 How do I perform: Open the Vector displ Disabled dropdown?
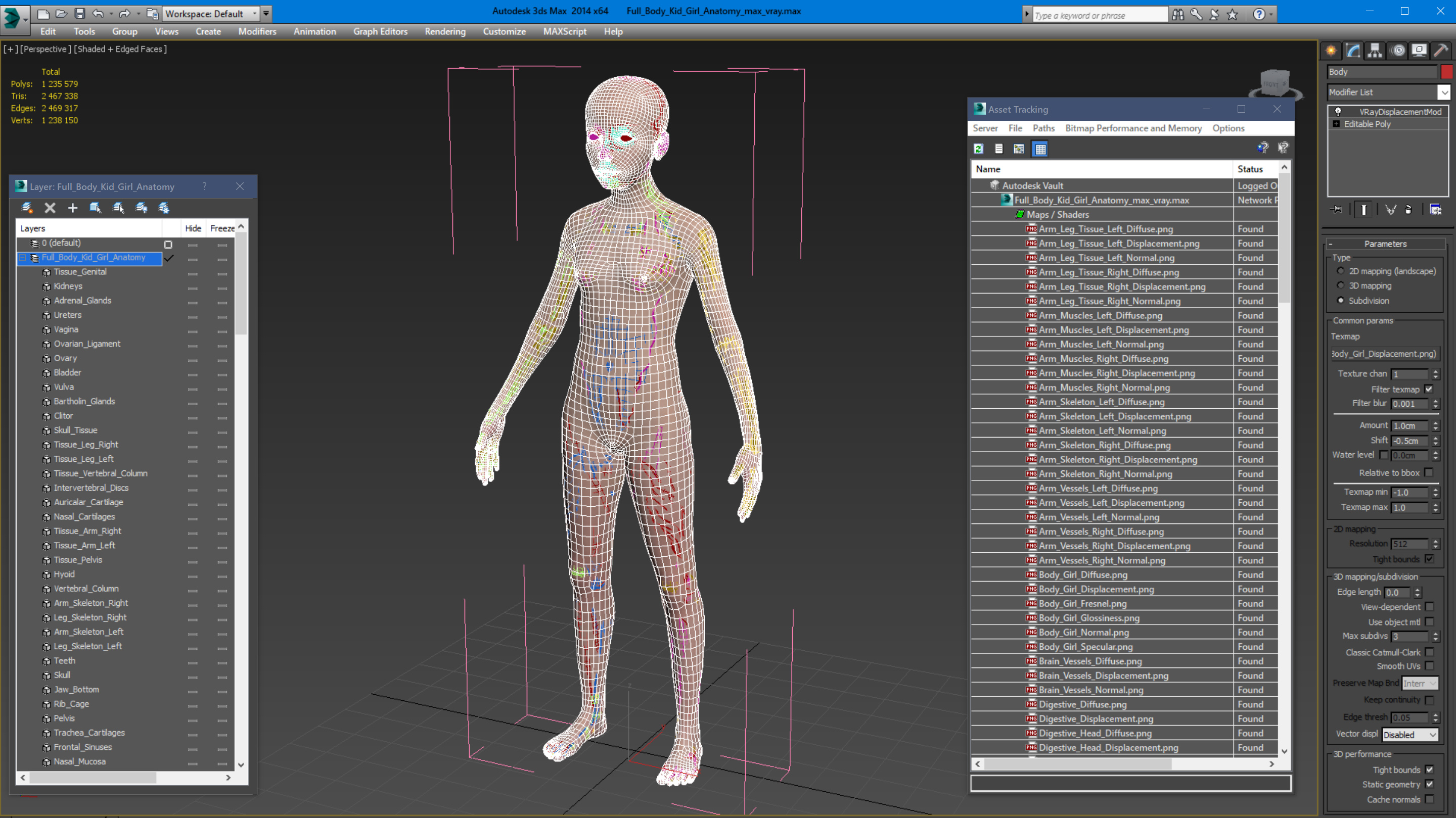(x=1409, y=735)
